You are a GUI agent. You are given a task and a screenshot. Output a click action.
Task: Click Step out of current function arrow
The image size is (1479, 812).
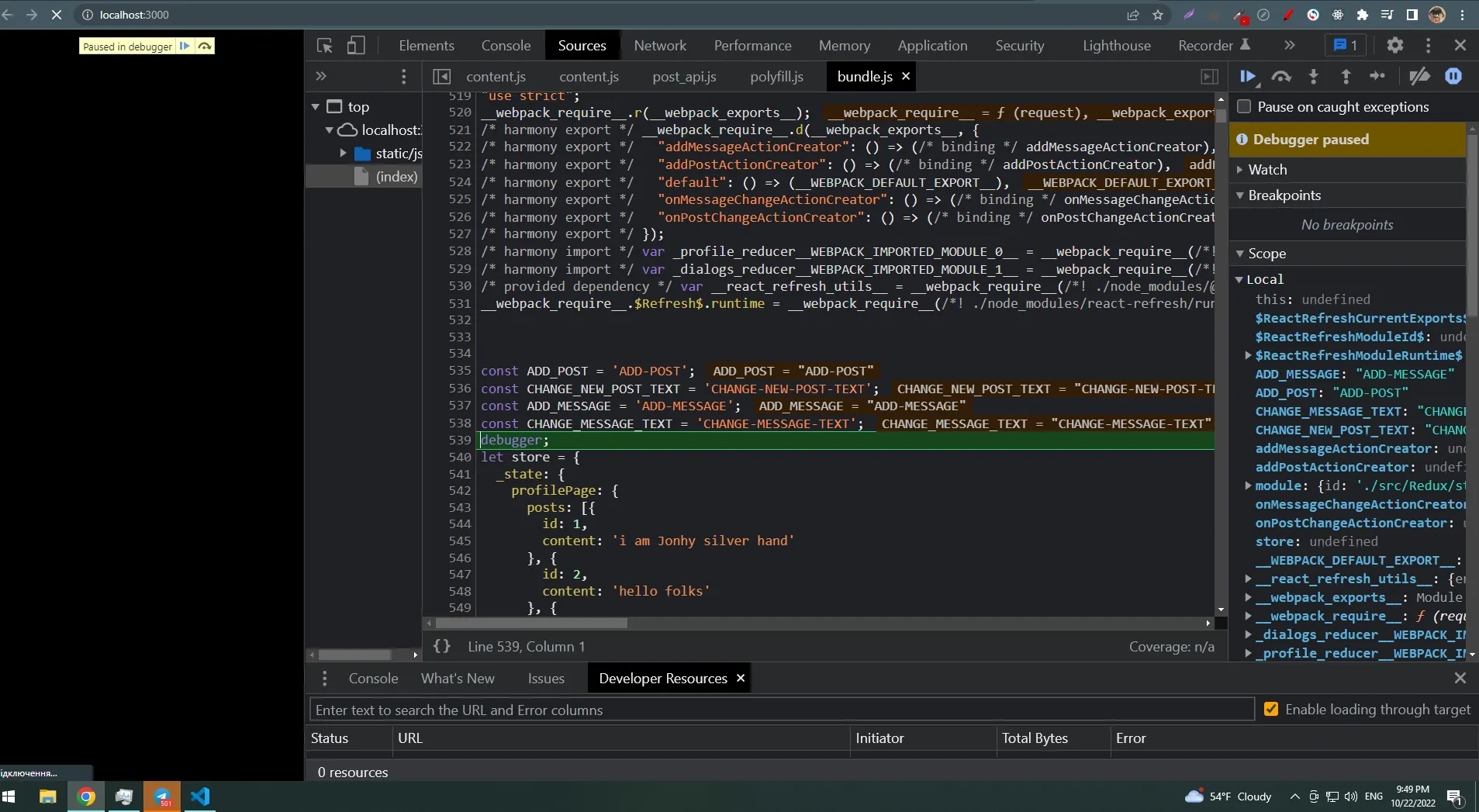point(1346,76)
